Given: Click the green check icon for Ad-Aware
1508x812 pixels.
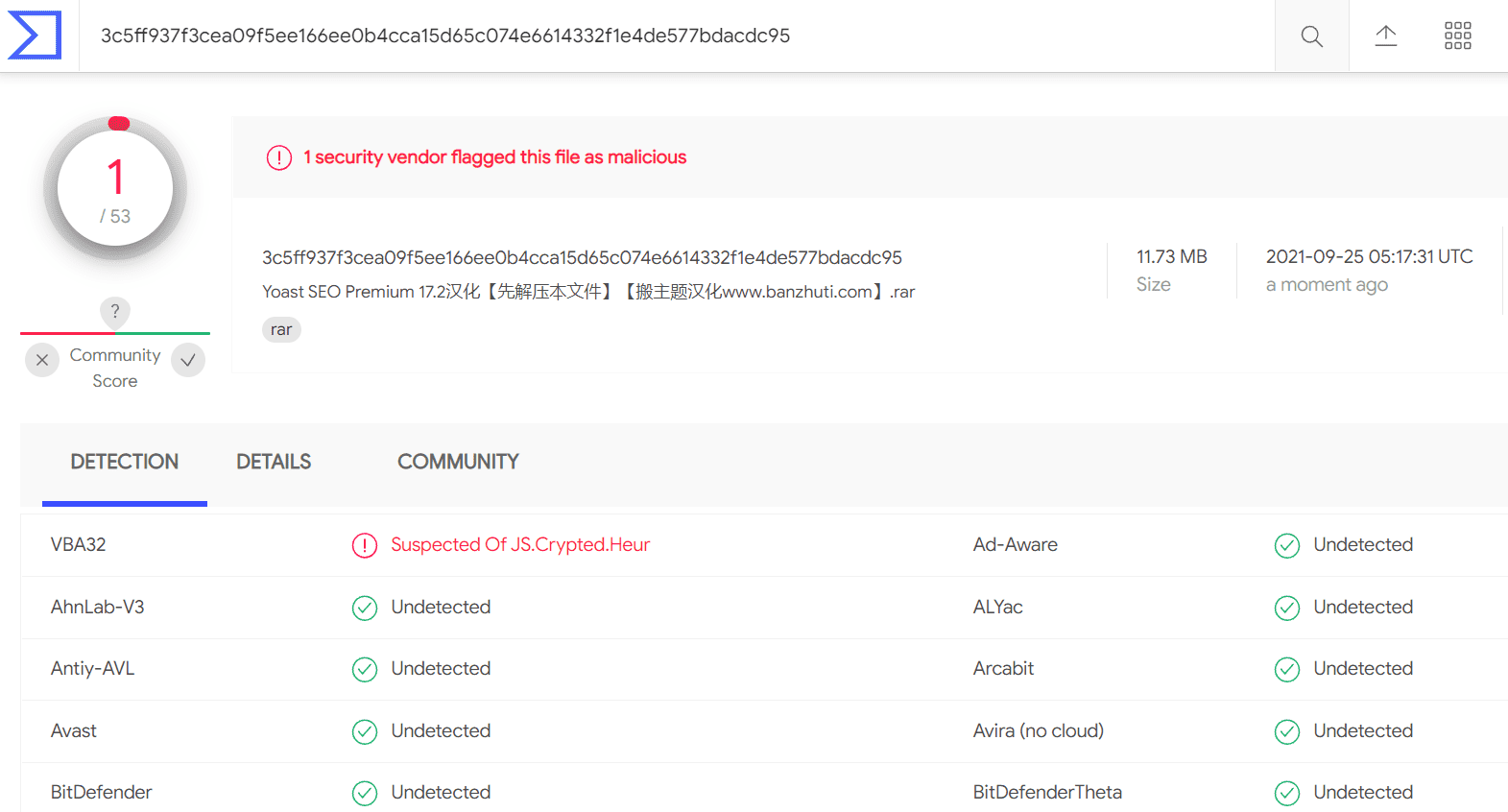Looking at the screenshot, I should click(1286, 545).
